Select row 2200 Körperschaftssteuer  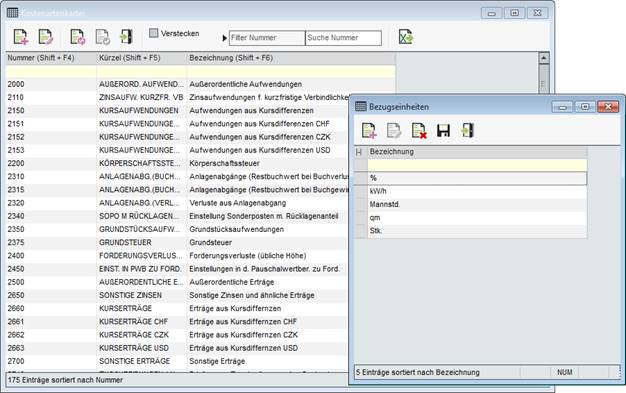(177, 163)
